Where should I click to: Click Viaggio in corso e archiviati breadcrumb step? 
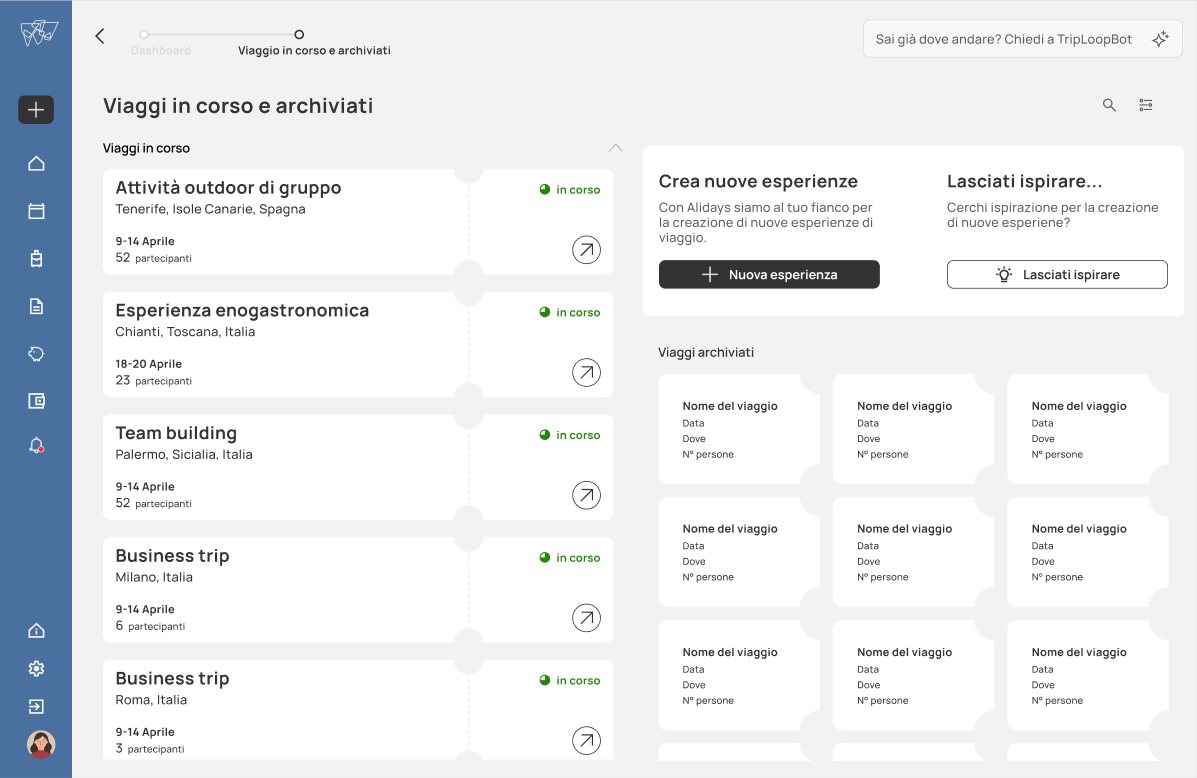click(314, 44)
